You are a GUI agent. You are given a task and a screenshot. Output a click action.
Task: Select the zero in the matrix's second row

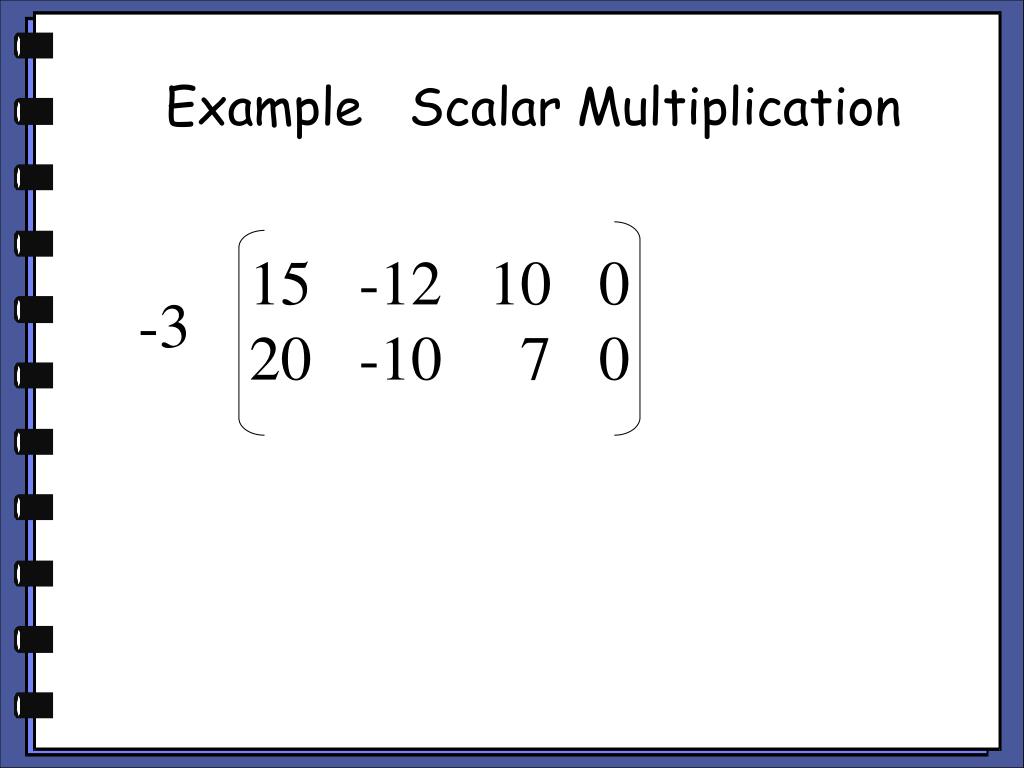614,359
